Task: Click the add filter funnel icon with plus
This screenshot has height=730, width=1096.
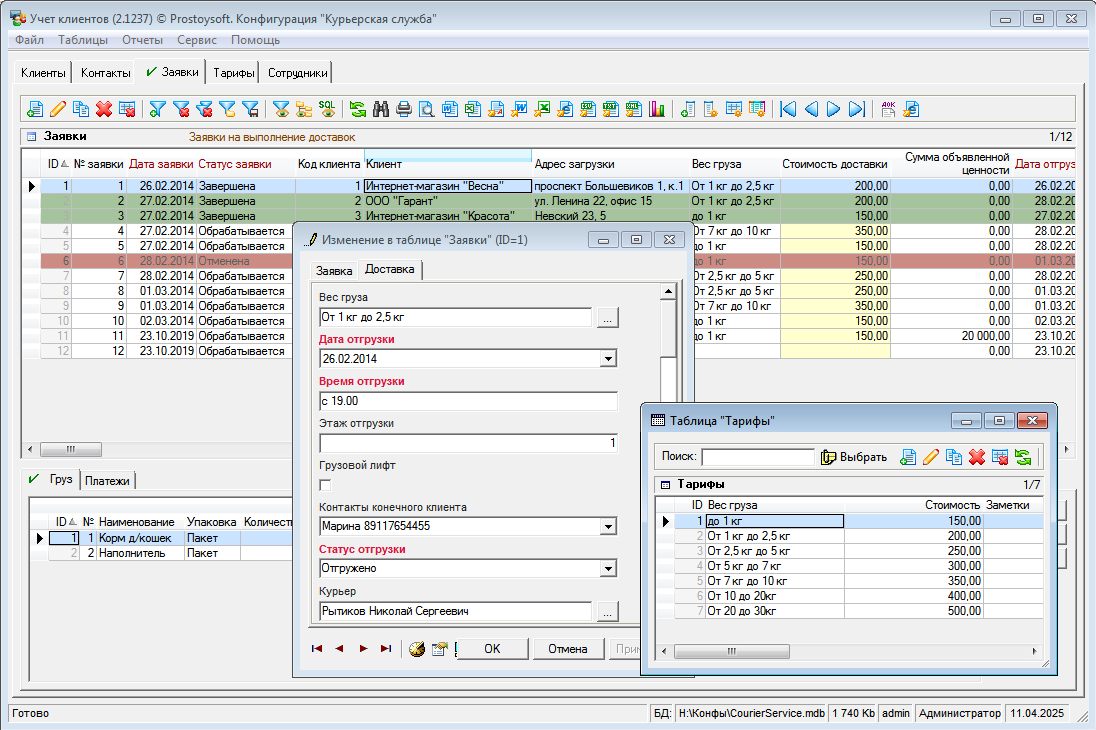Action: click(x=158, y=109)
